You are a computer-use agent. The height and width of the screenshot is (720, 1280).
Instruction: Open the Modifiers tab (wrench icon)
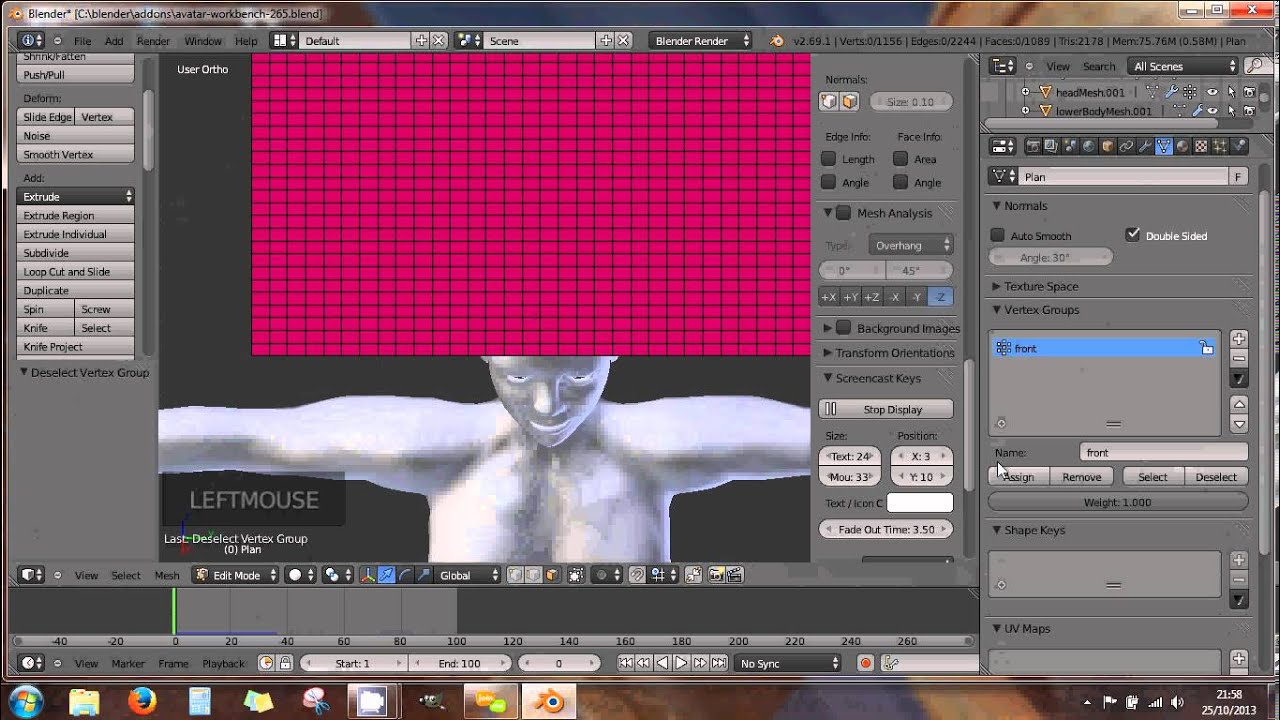1145,146
